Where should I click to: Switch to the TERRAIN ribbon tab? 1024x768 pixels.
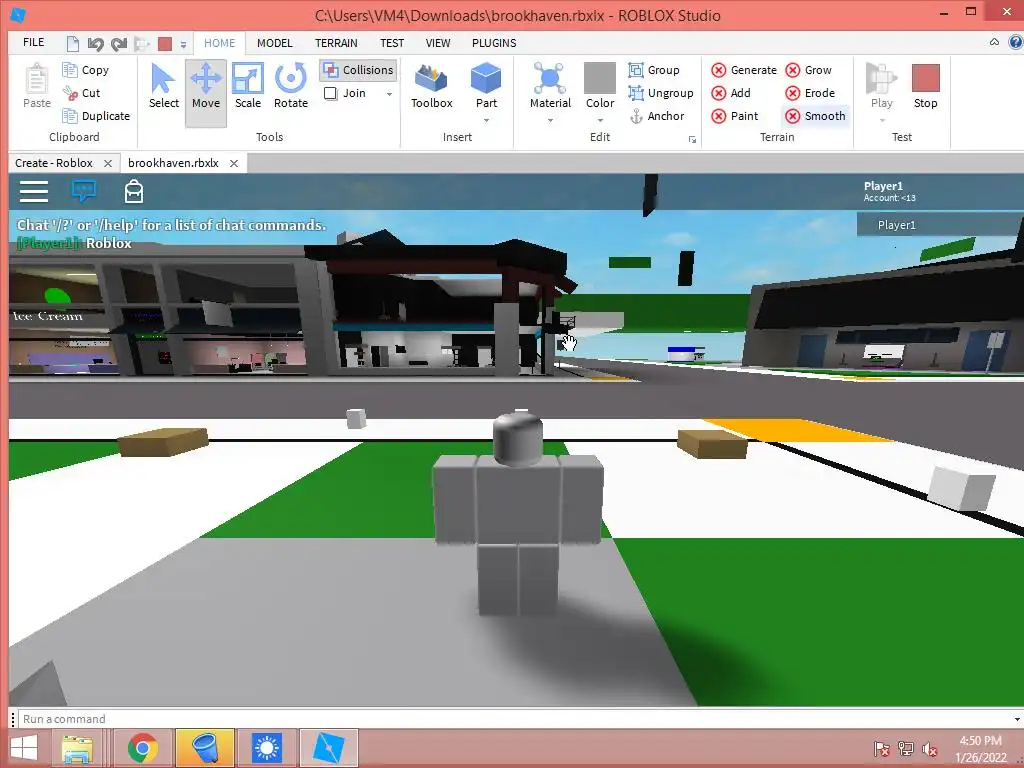coord(336,43)
